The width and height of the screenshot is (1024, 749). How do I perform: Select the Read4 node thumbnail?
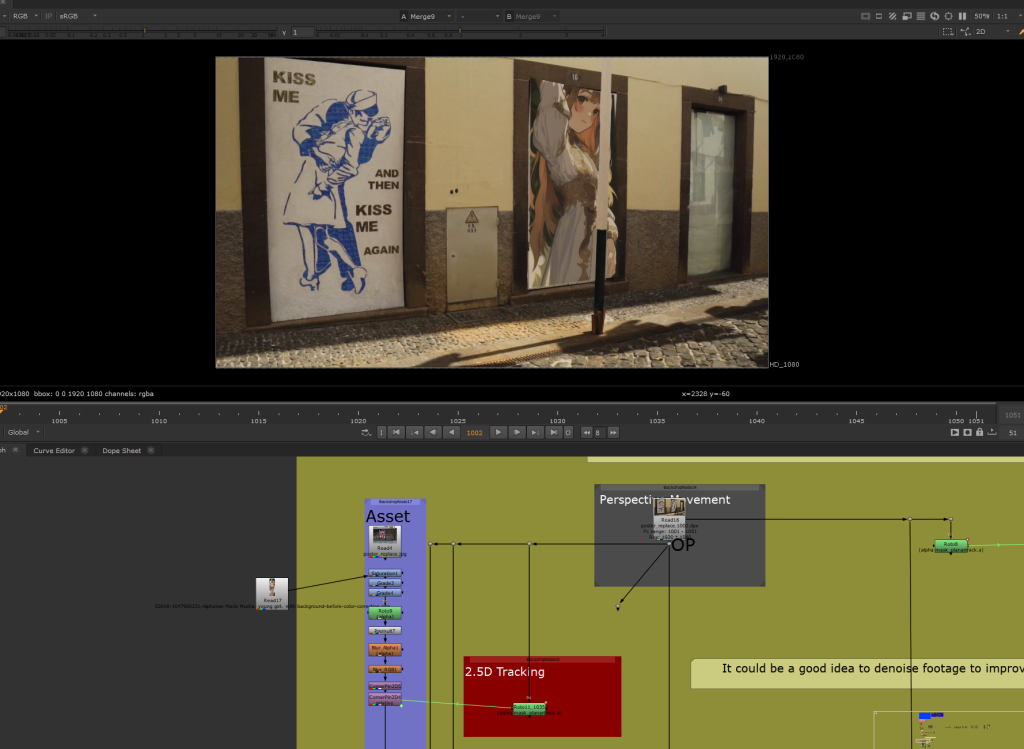tap(385, 539)
